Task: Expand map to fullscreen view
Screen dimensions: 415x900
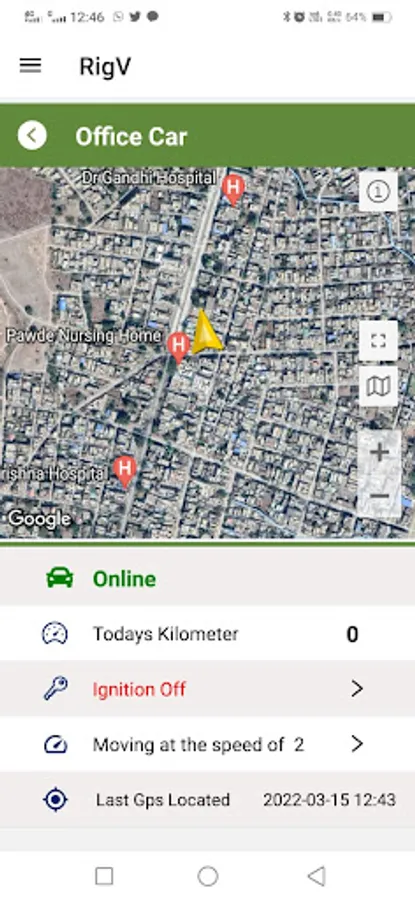Action: click(378, 341)
